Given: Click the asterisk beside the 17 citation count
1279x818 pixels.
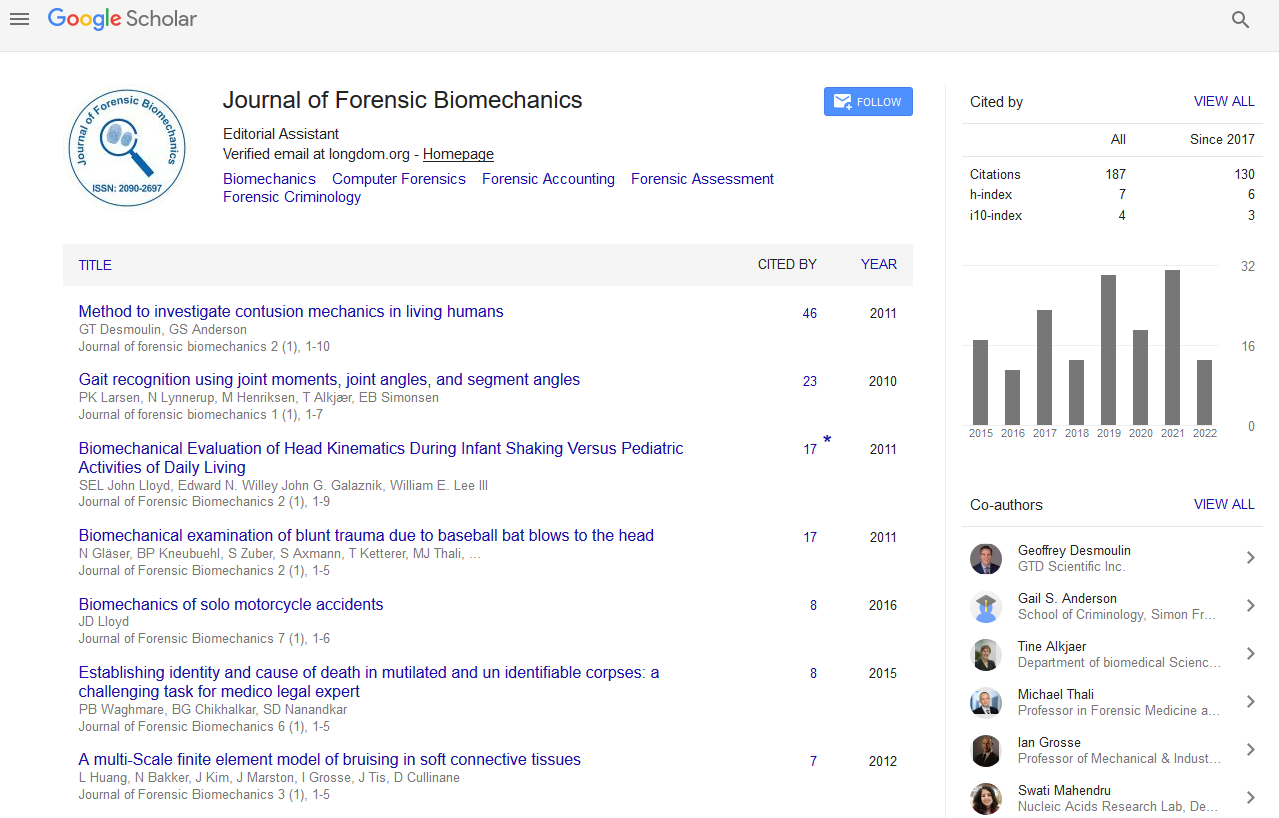Looking at the screenshot, I should point(827,441).
